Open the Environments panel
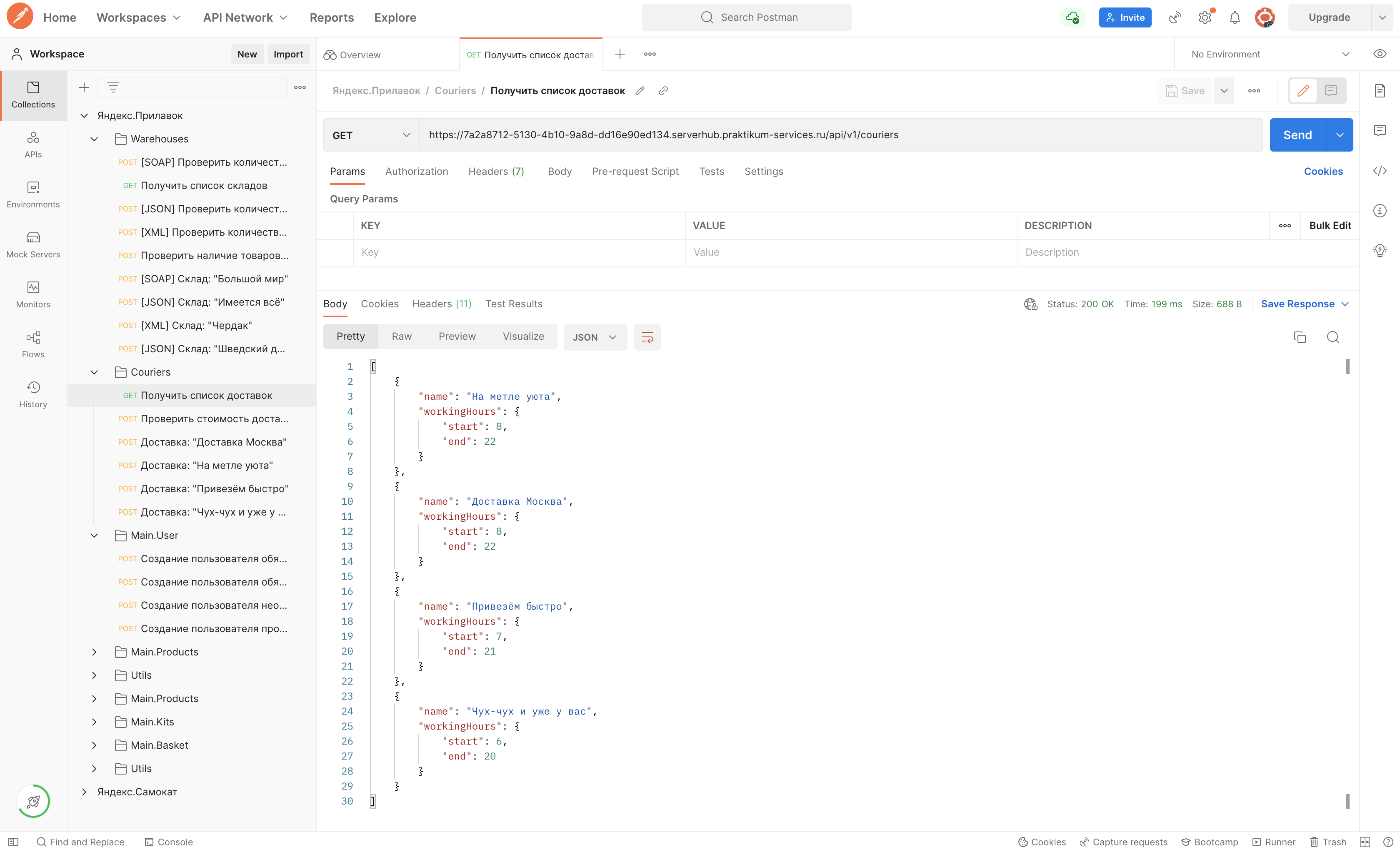 tap(32, 194)
